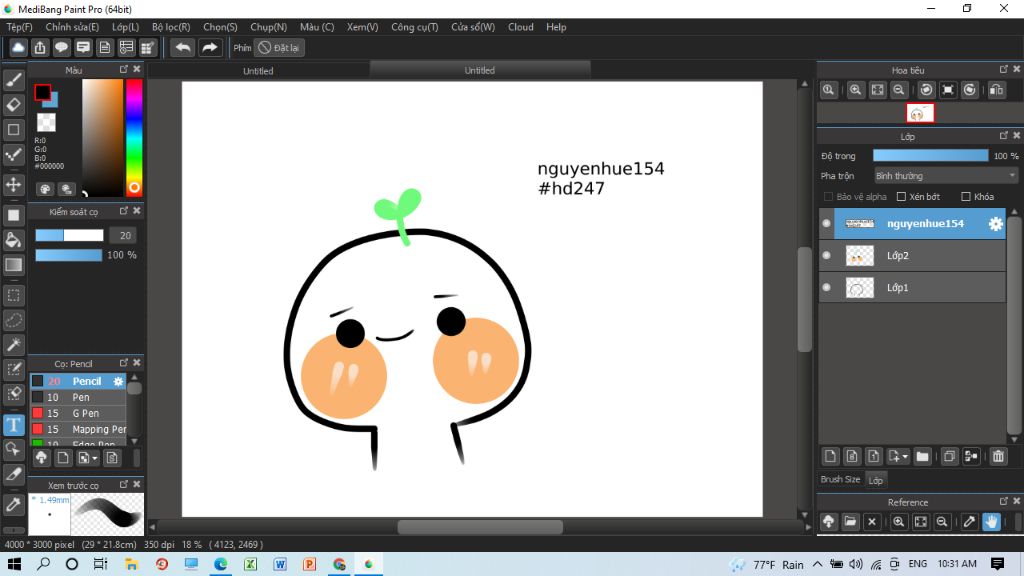This screenshot has width=1024, height=576.
Task: Open File Explorer from the taskbar
Action: (131, 564)
